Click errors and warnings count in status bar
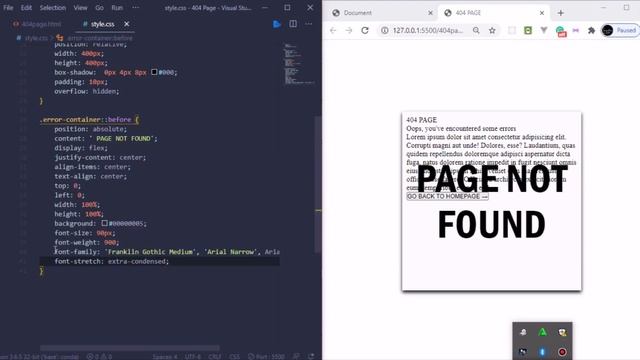 99,356
